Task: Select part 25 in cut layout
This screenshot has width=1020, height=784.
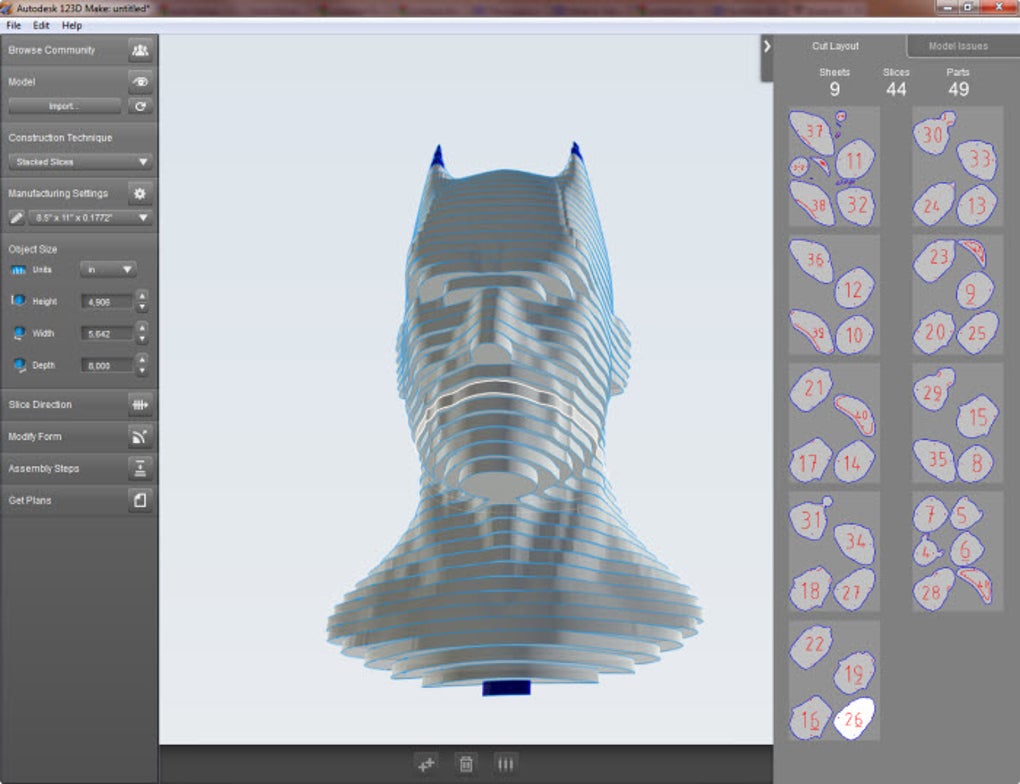Action: coord(977,332)
